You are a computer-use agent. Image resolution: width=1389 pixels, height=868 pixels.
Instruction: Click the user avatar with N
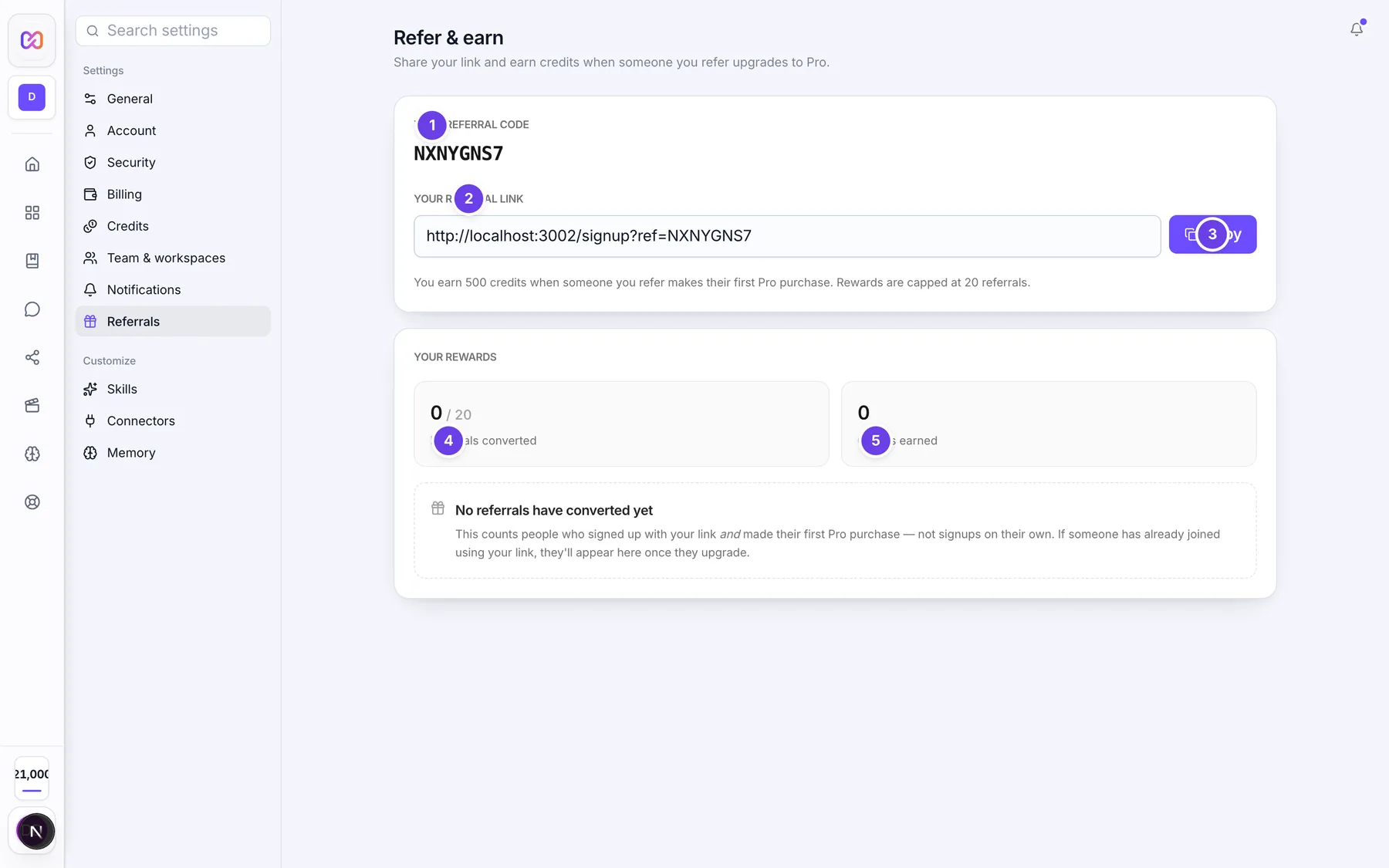click(x=35, y=831)
